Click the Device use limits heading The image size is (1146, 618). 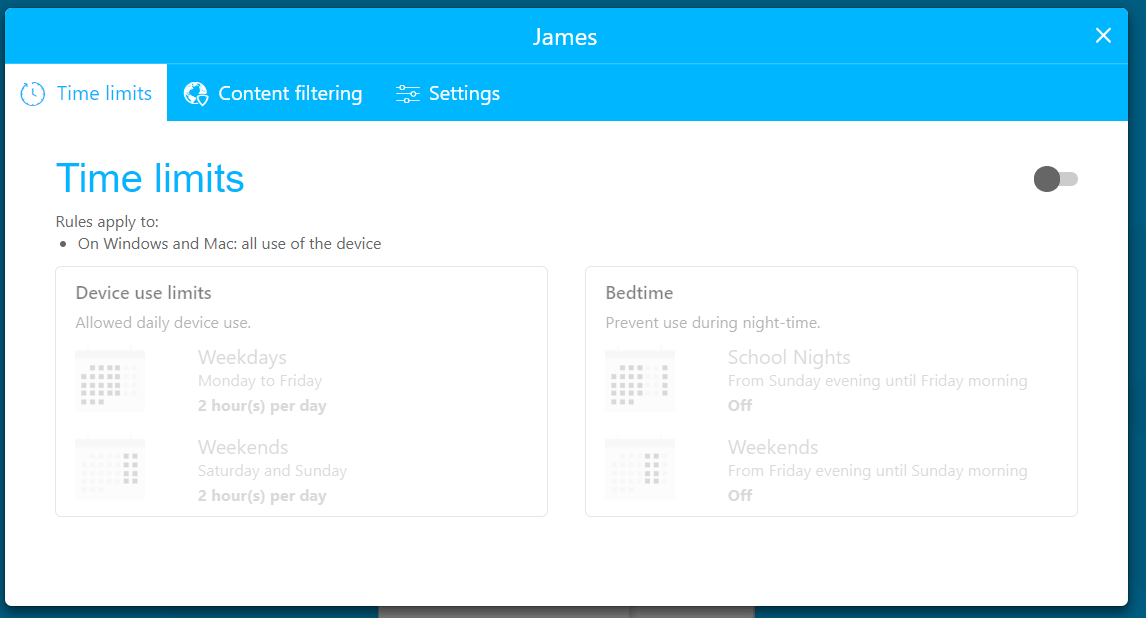[x=144, y=293]
